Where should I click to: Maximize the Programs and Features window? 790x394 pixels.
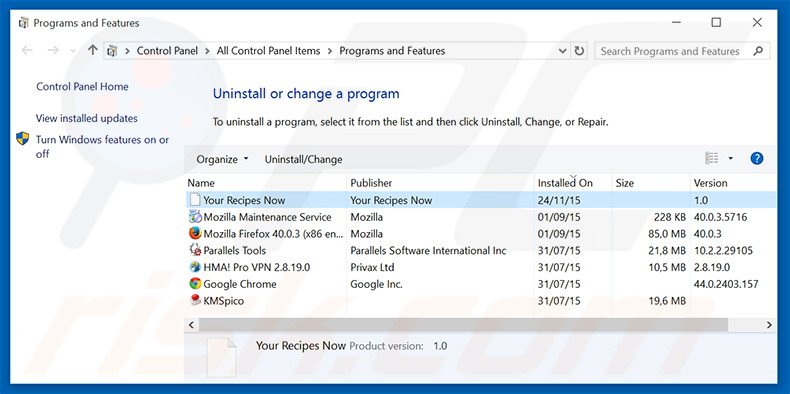click(x=716, y=22)
